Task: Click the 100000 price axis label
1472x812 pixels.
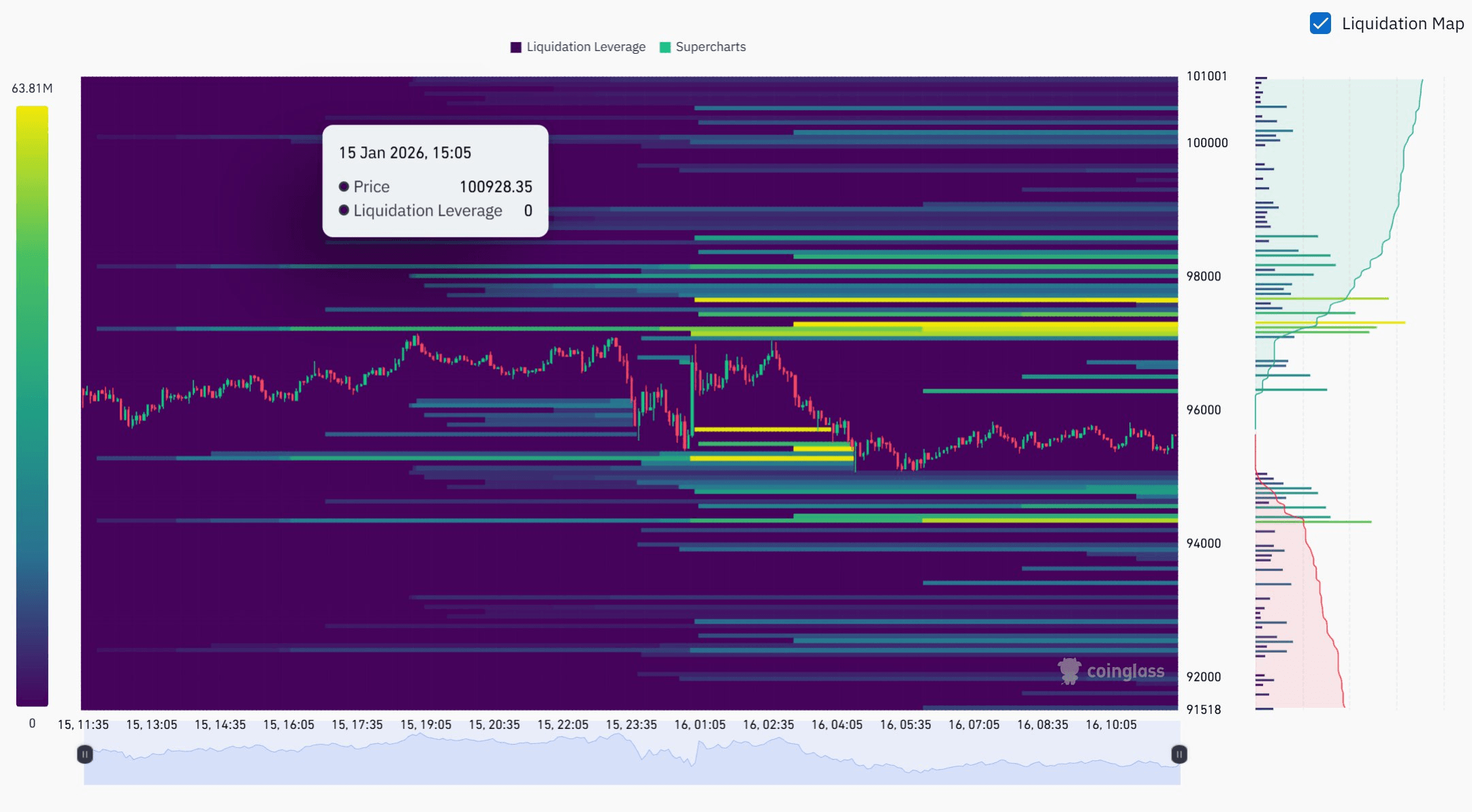Action: (1206, 143)
